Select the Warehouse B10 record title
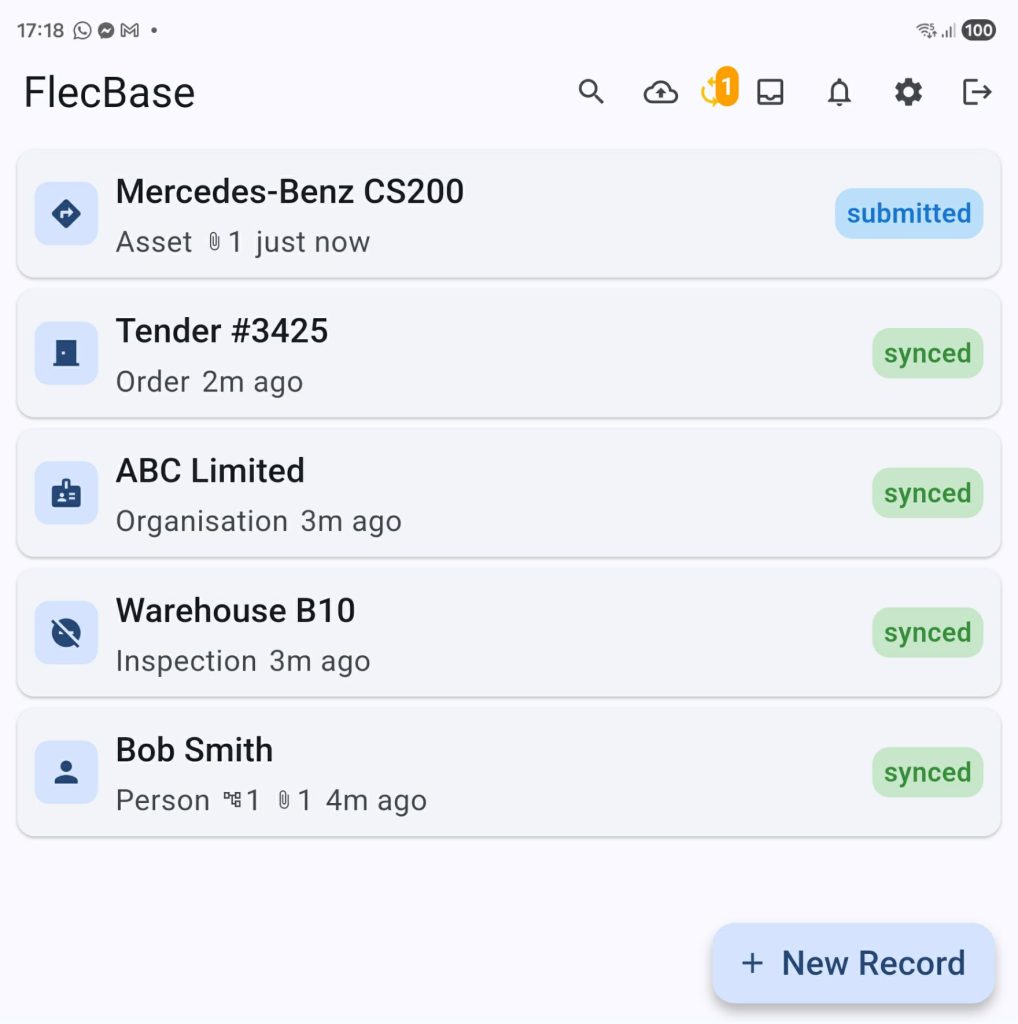1018x1024 pixels. [x=235, y=610]
